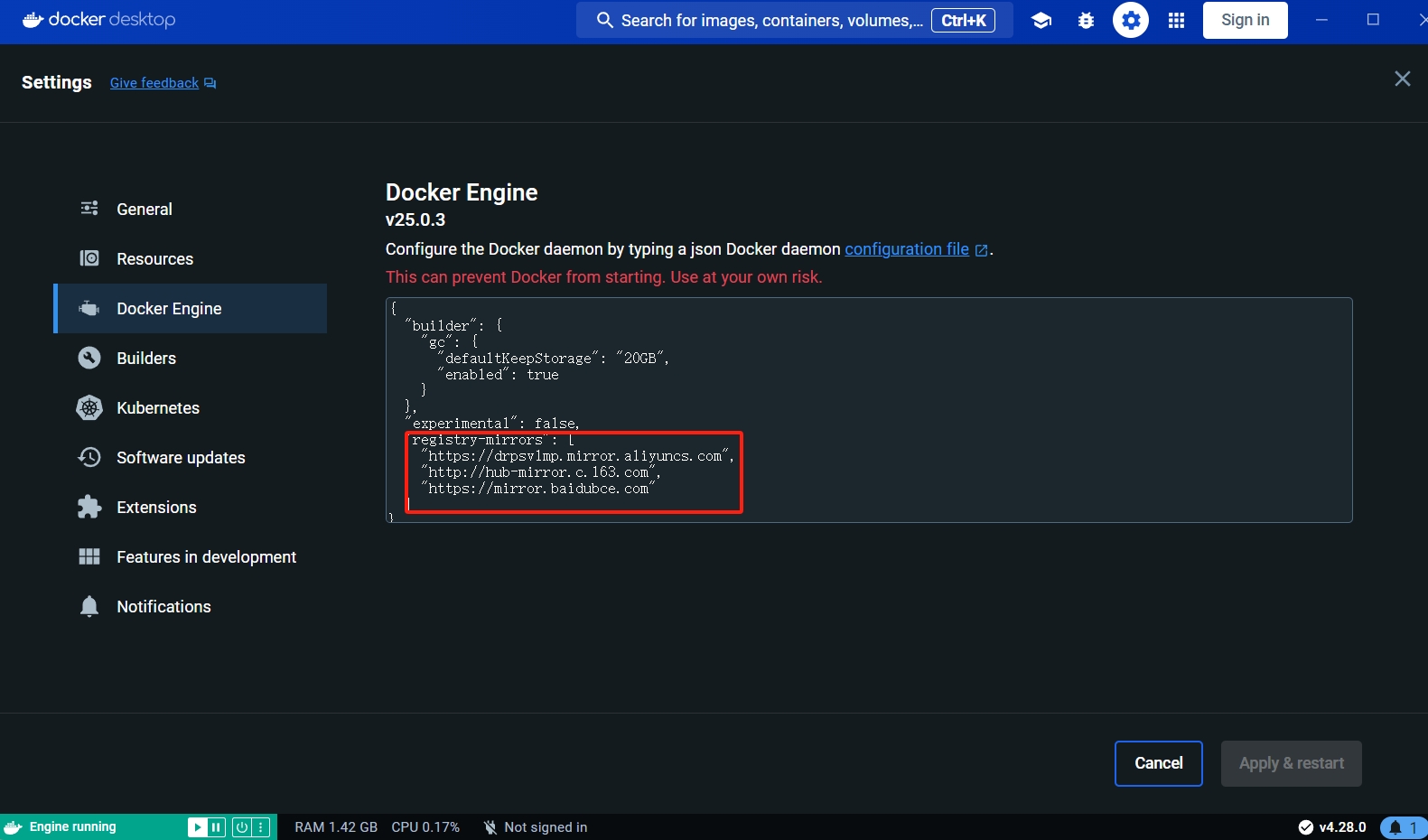Click the version checkmark icon
Viewport: 1428px width, 840px height.
point(1306,826)
